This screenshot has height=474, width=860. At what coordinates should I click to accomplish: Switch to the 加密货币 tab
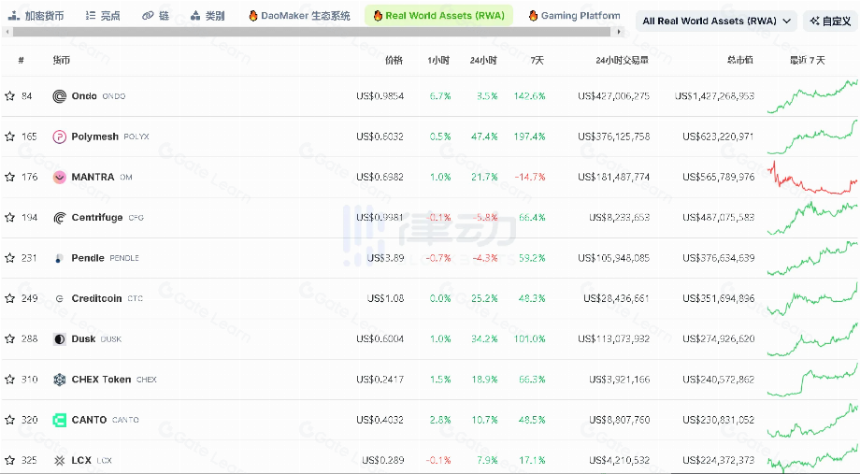pyautogui.click(x=36, y=16)
